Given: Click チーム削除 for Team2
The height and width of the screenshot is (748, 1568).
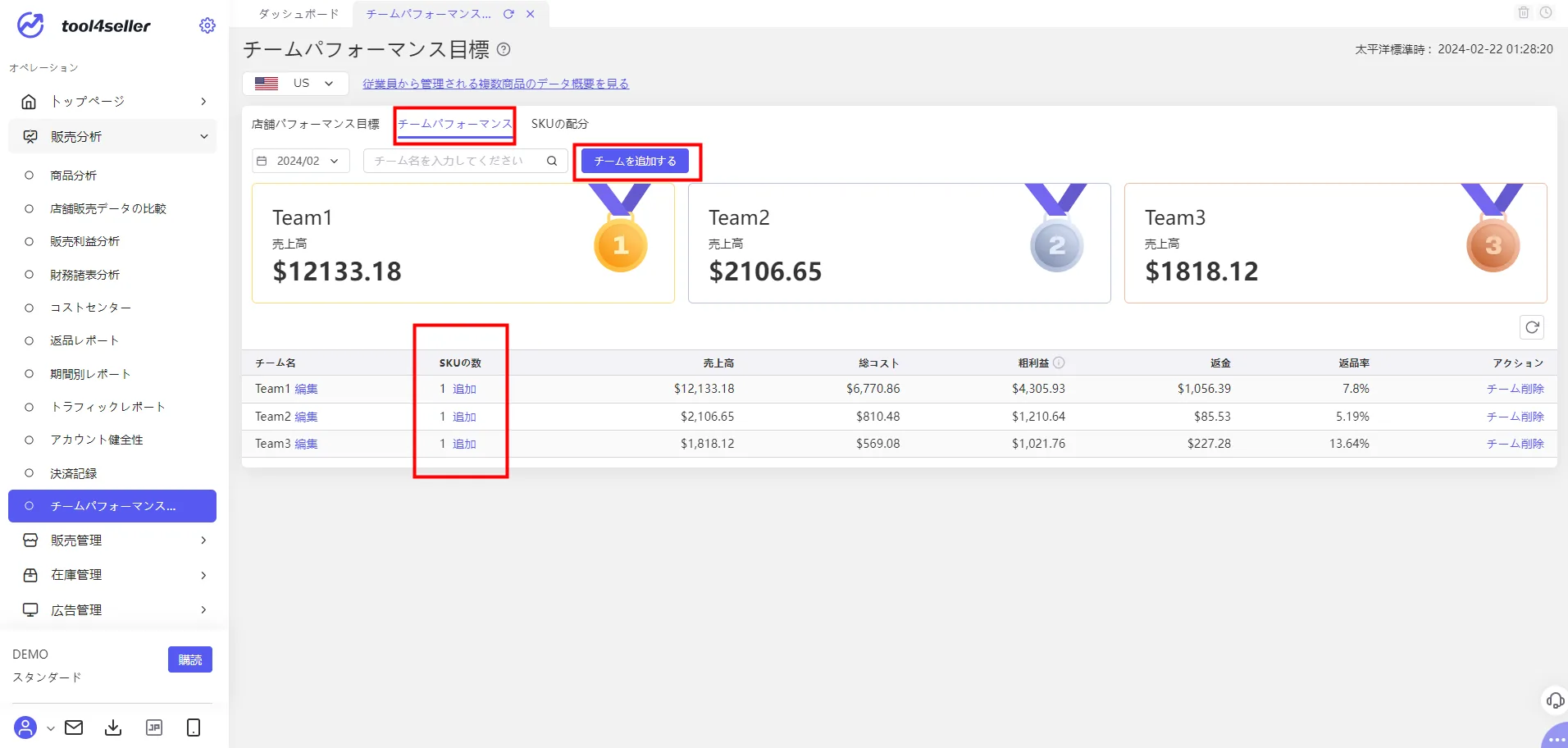Looking at the screenshot, I should 1515,417.
